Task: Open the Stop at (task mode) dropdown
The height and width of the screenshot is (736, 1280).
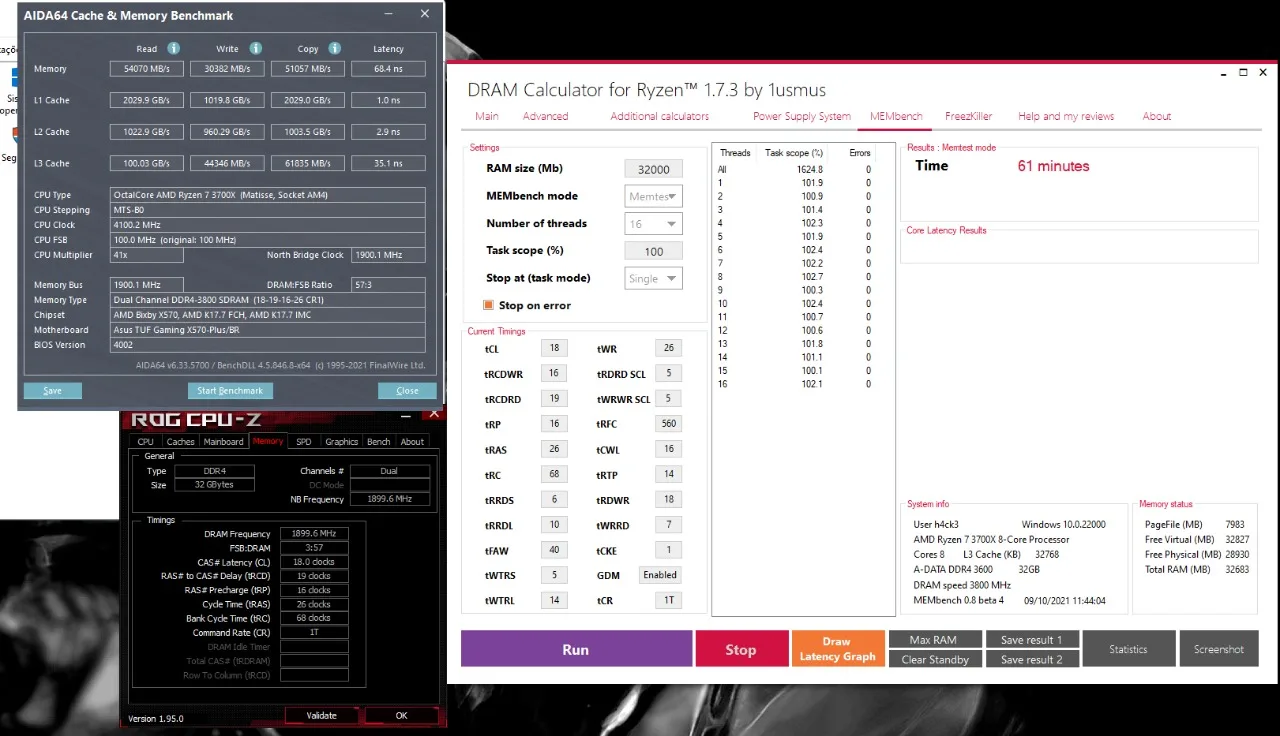Action: click(654, 279)
